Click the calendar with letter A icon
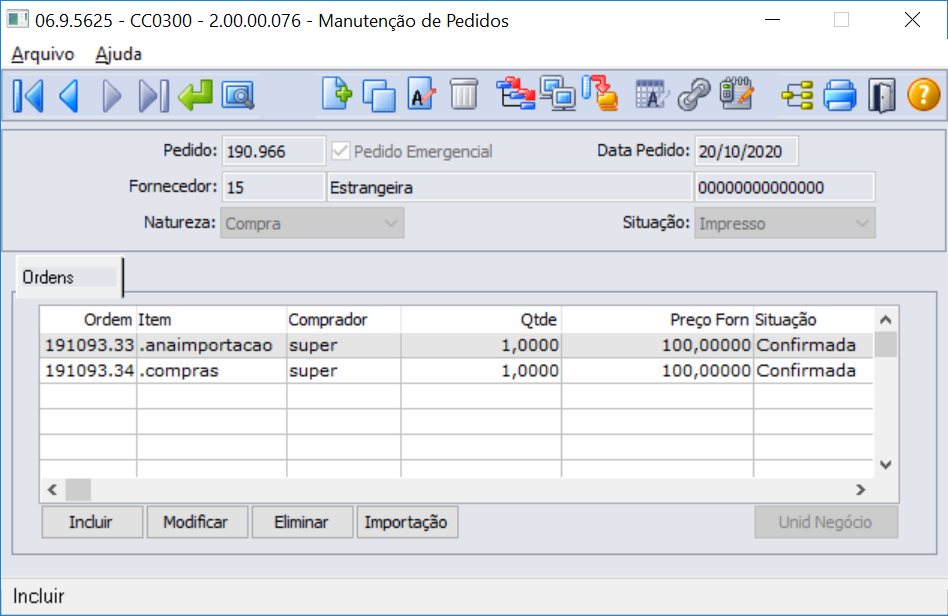948x616 pixels. (652, 95)
